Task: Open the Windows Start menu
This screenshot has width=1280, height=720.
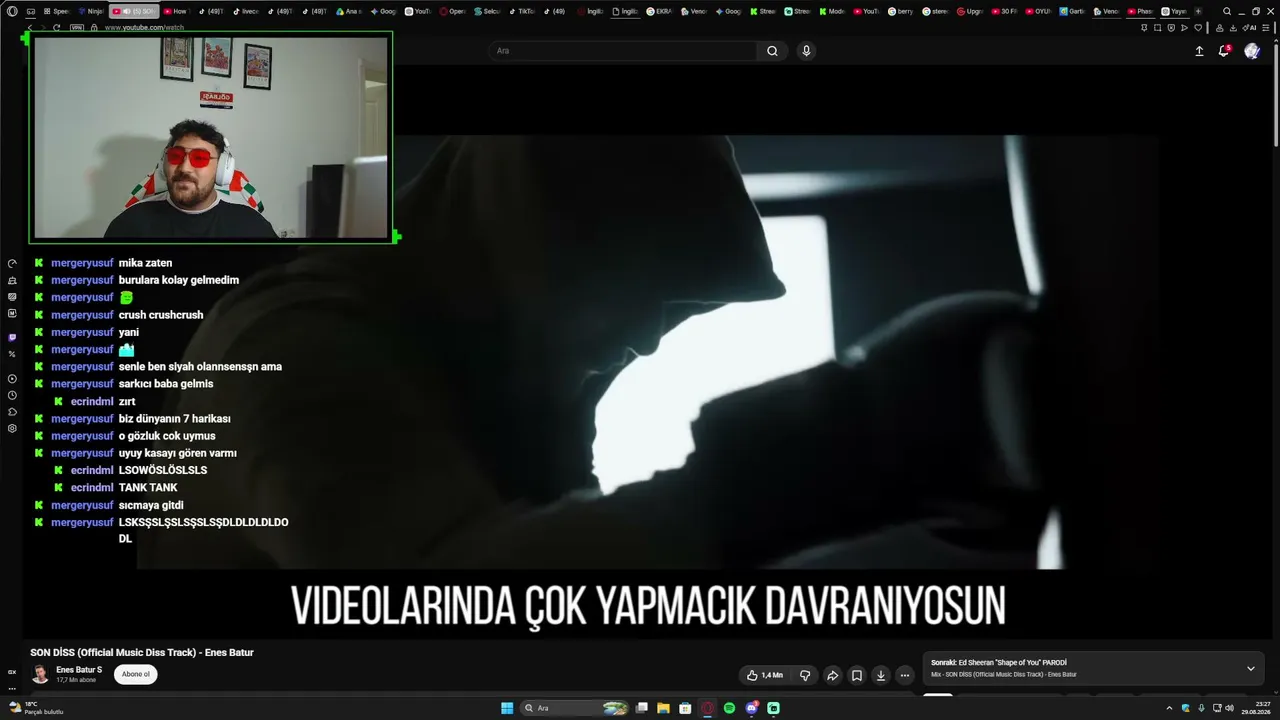Action: pyautogui.click(x=507, y=708)
